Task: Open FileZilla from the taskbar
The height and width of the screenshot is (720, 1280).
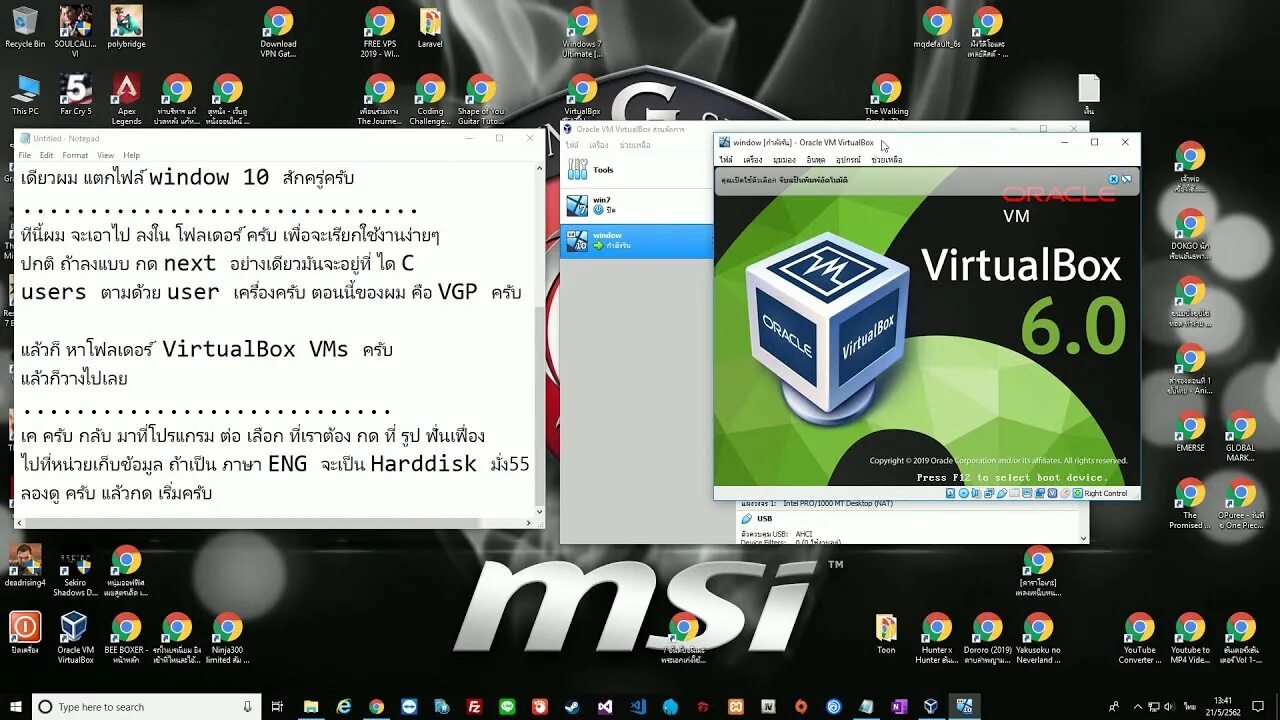Action: coord(474,706)
